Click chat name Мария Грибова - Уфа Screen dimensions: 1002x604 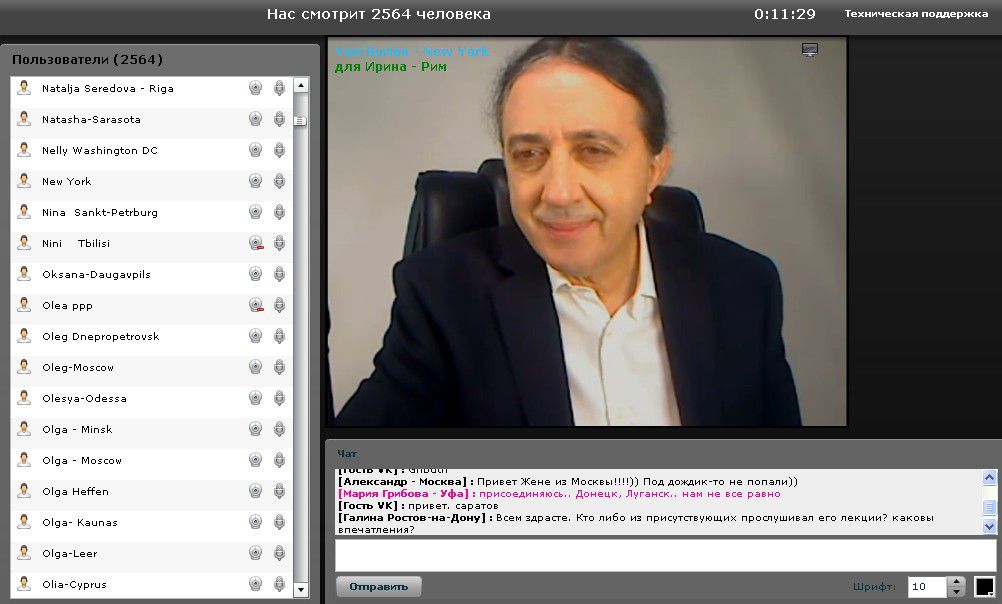(403, 493)
